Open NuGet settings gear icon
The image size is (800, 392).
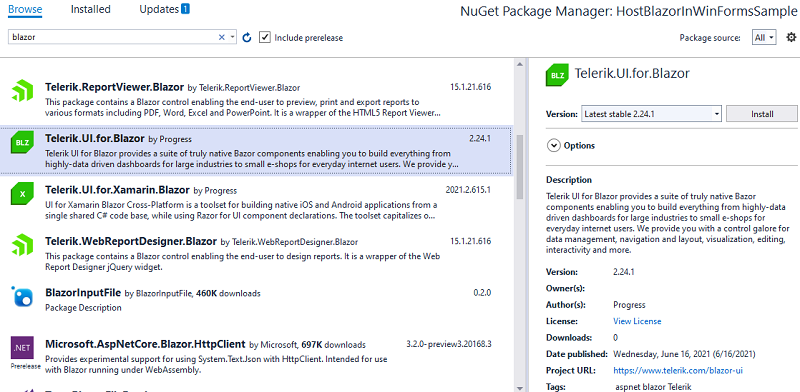point(791,37)
